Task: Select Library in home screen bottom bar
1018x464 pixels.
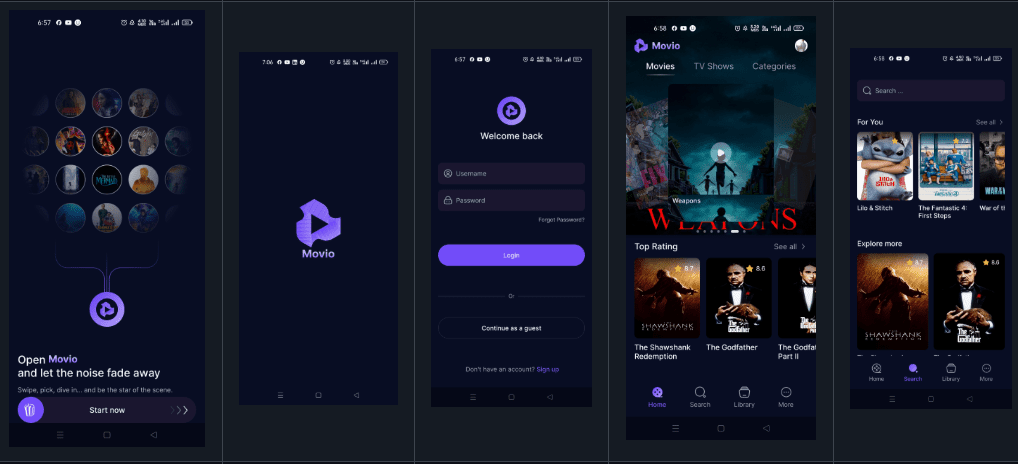Action: (x=744, y=397)
